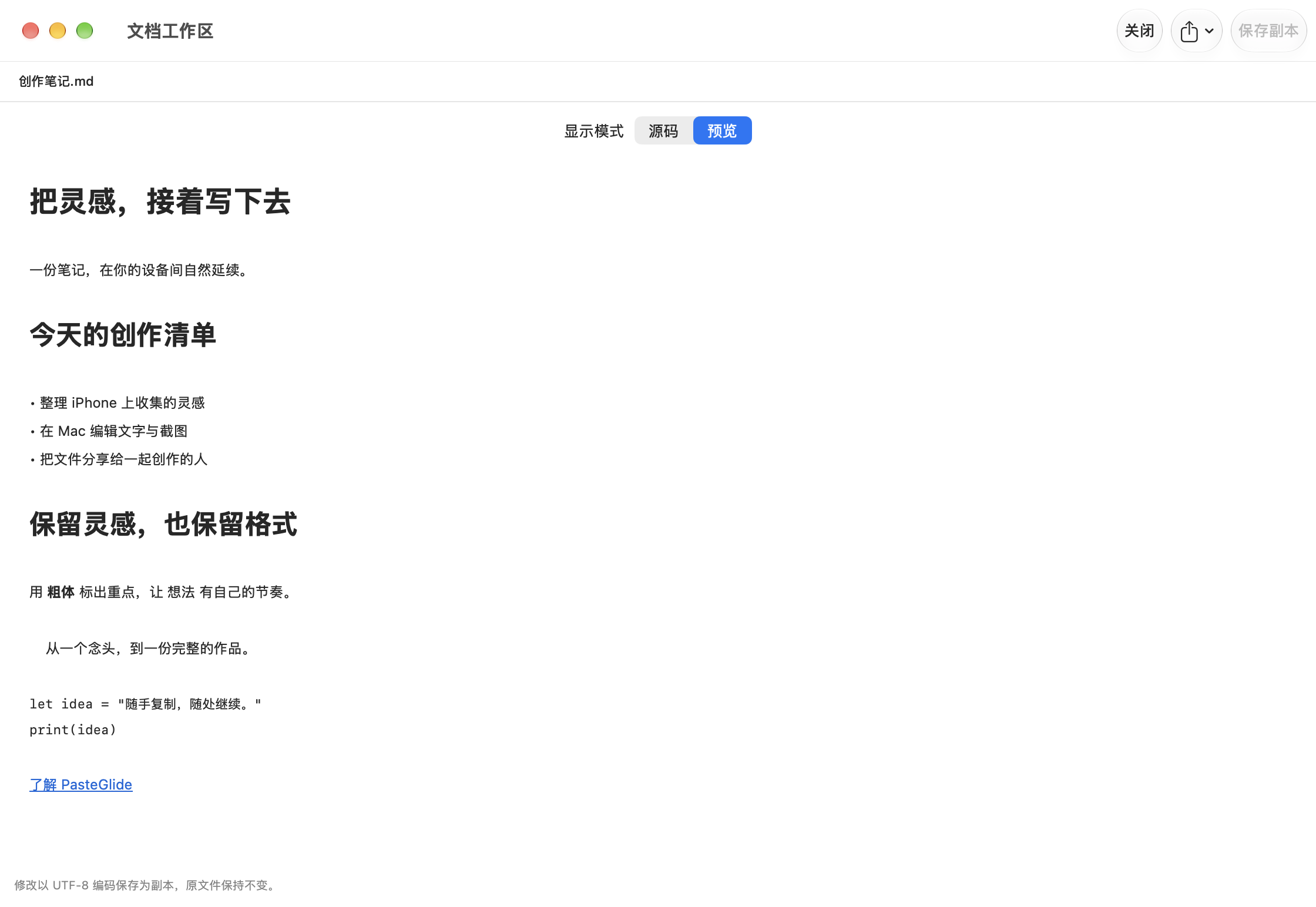Click the 关闭 button
Image resolution: width=1316 pixels, height=907 pixels.
click(x=1139, y=31)
